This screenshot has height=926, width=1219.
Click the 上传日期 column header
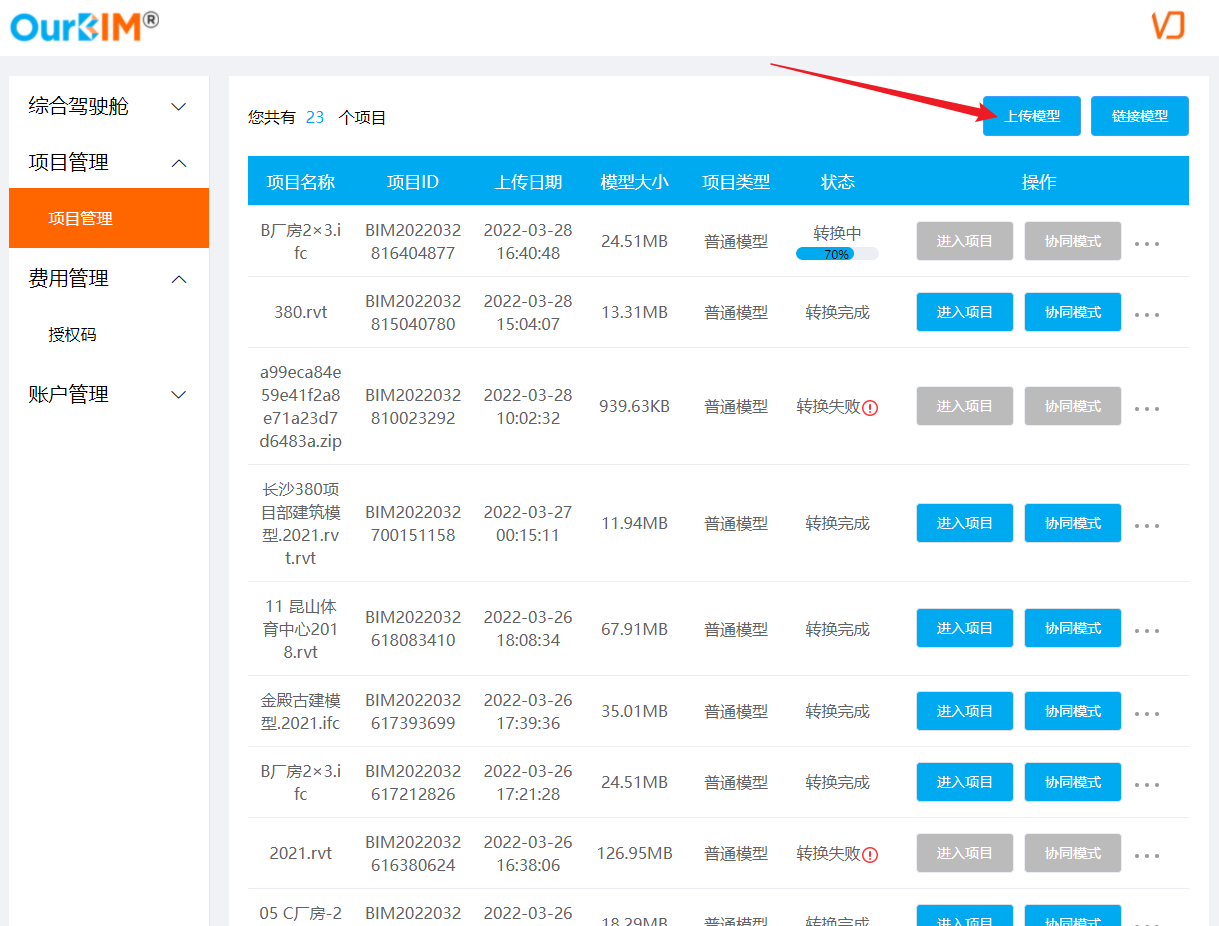(528, 182)
